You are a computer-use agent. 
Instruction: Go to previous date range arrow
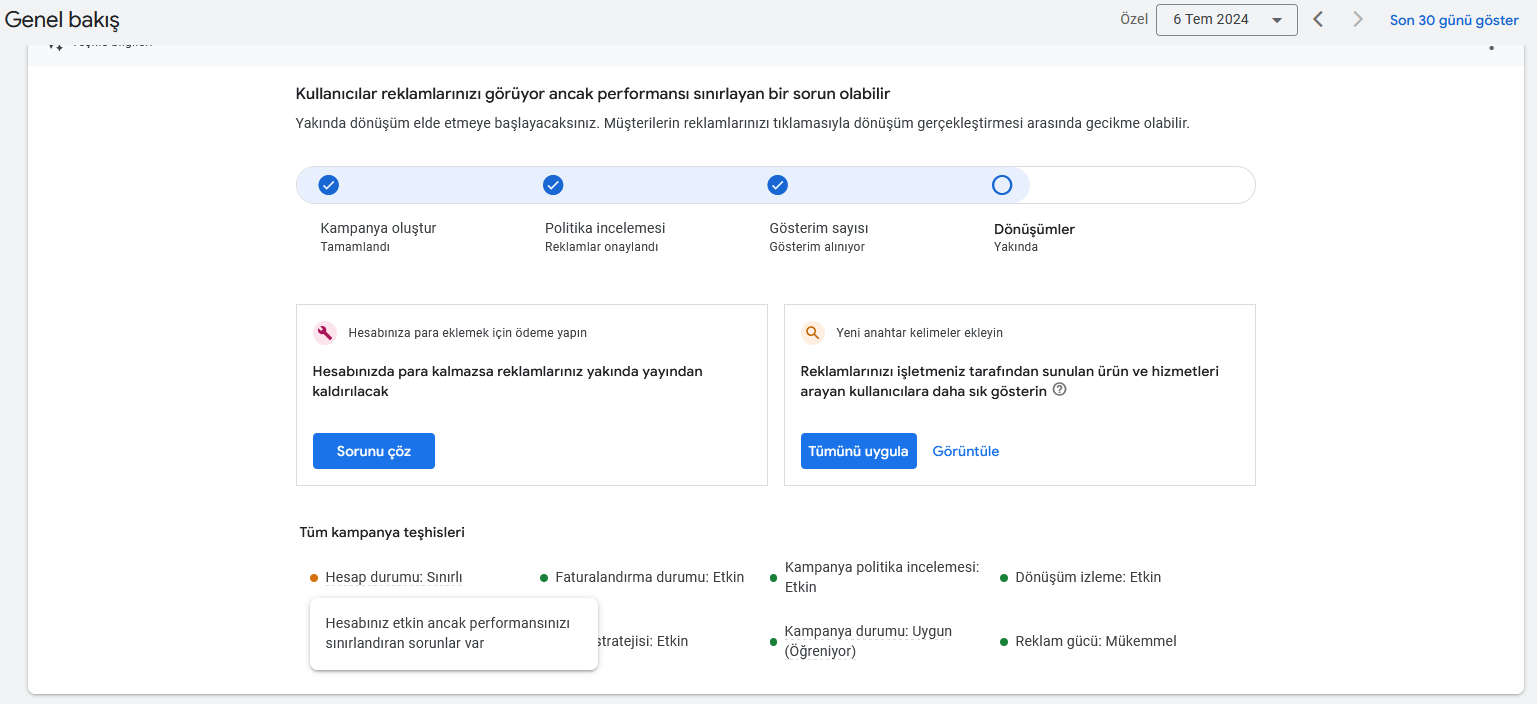[1318, 20]
